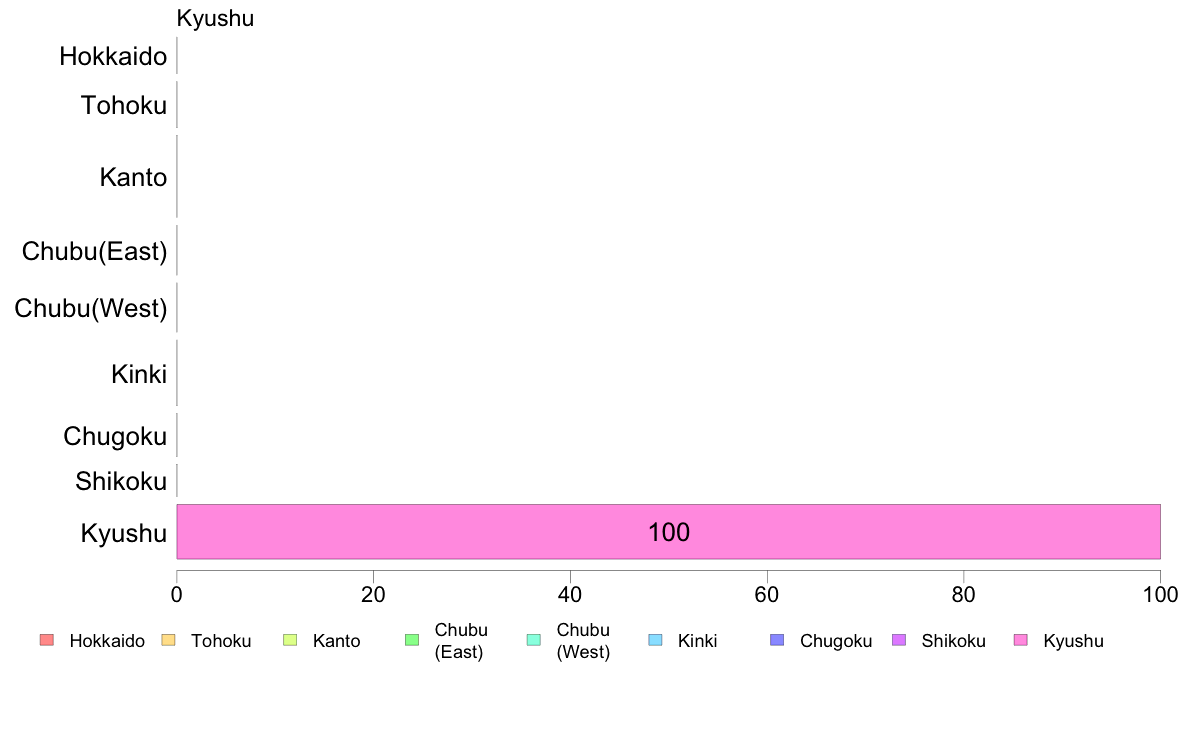The image size is (1188, 736).
Task: Click the Tohoku legend color swatch
Action: pos(168,640)
